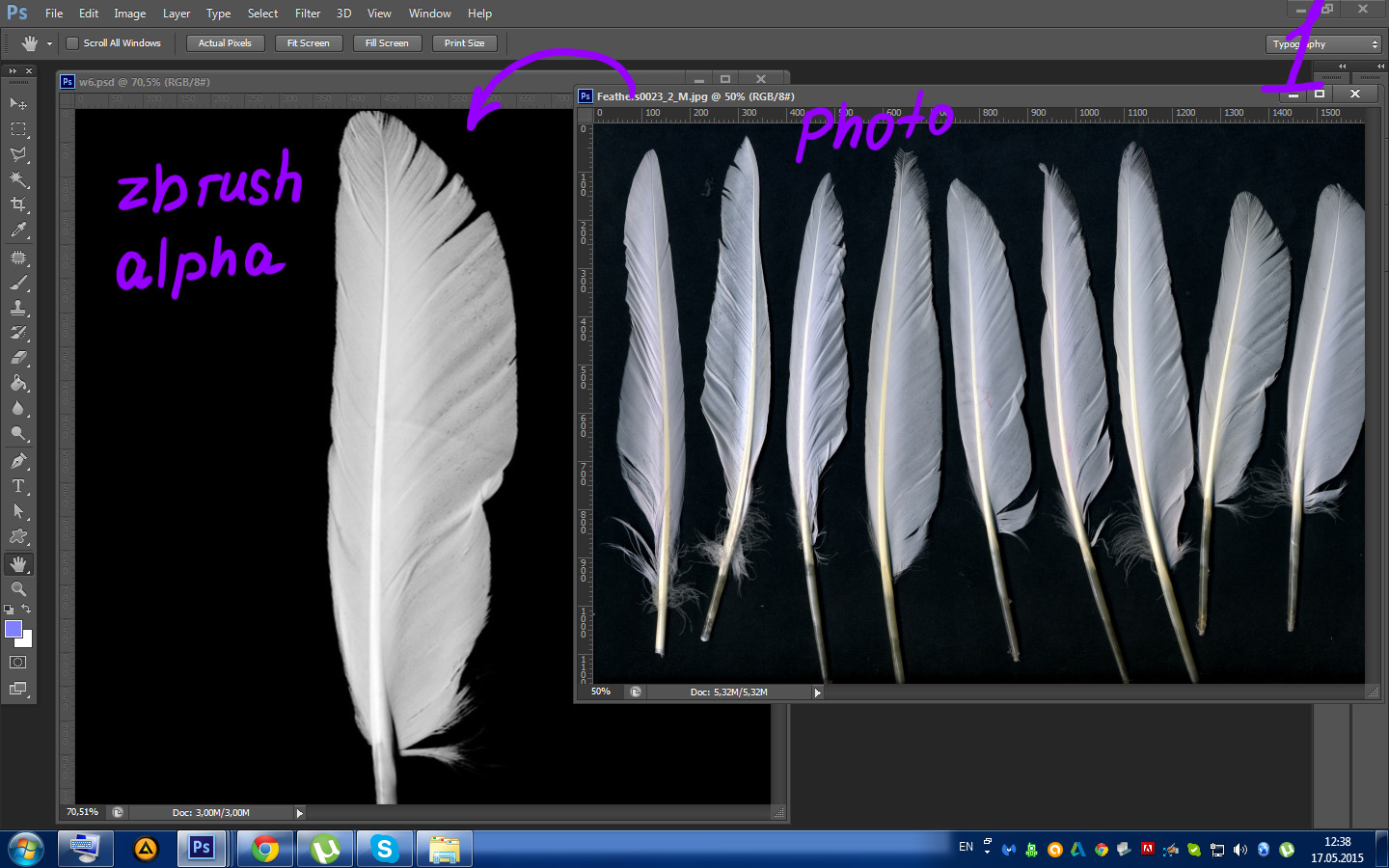The height and width of the screenshot is (868, 1389).
Task: Open the Select menu
Action: coord(262,14)
